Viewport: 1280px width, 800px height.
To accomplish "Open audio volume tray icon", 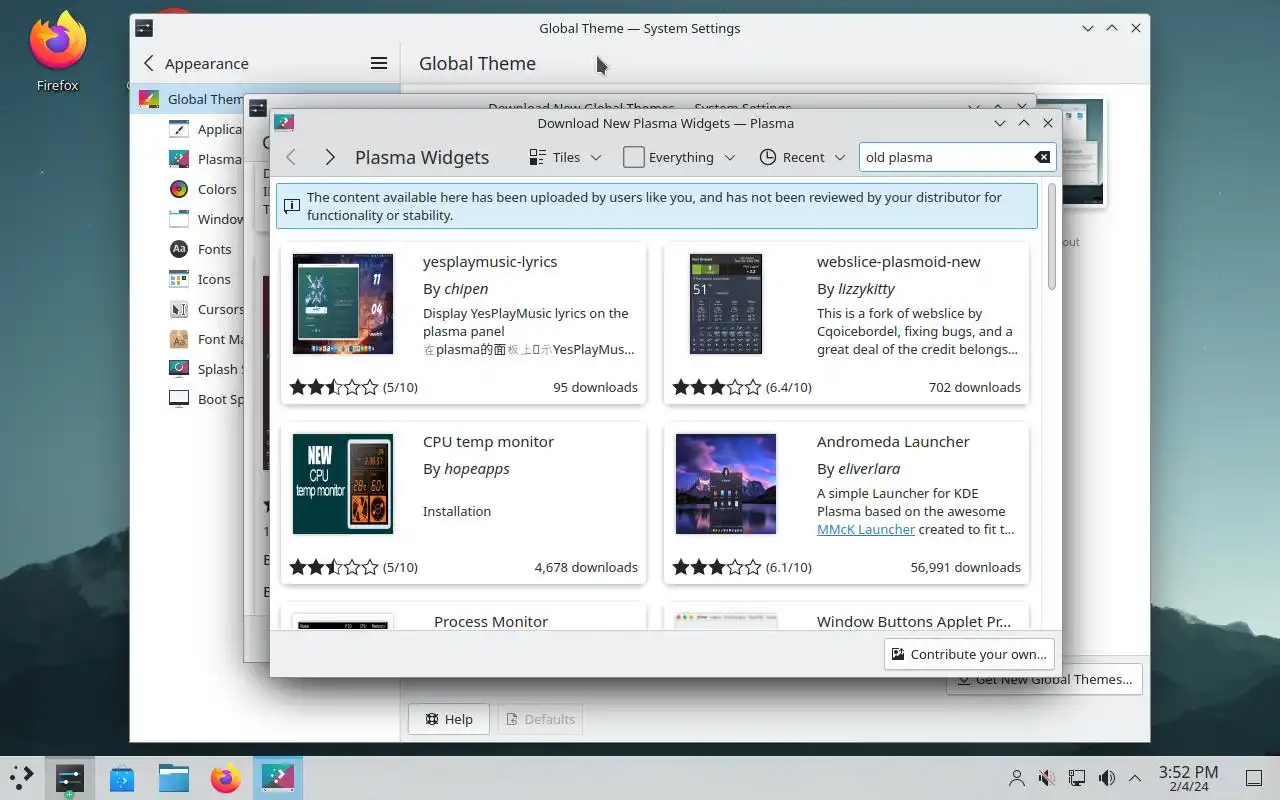I will pos(1107,777).
